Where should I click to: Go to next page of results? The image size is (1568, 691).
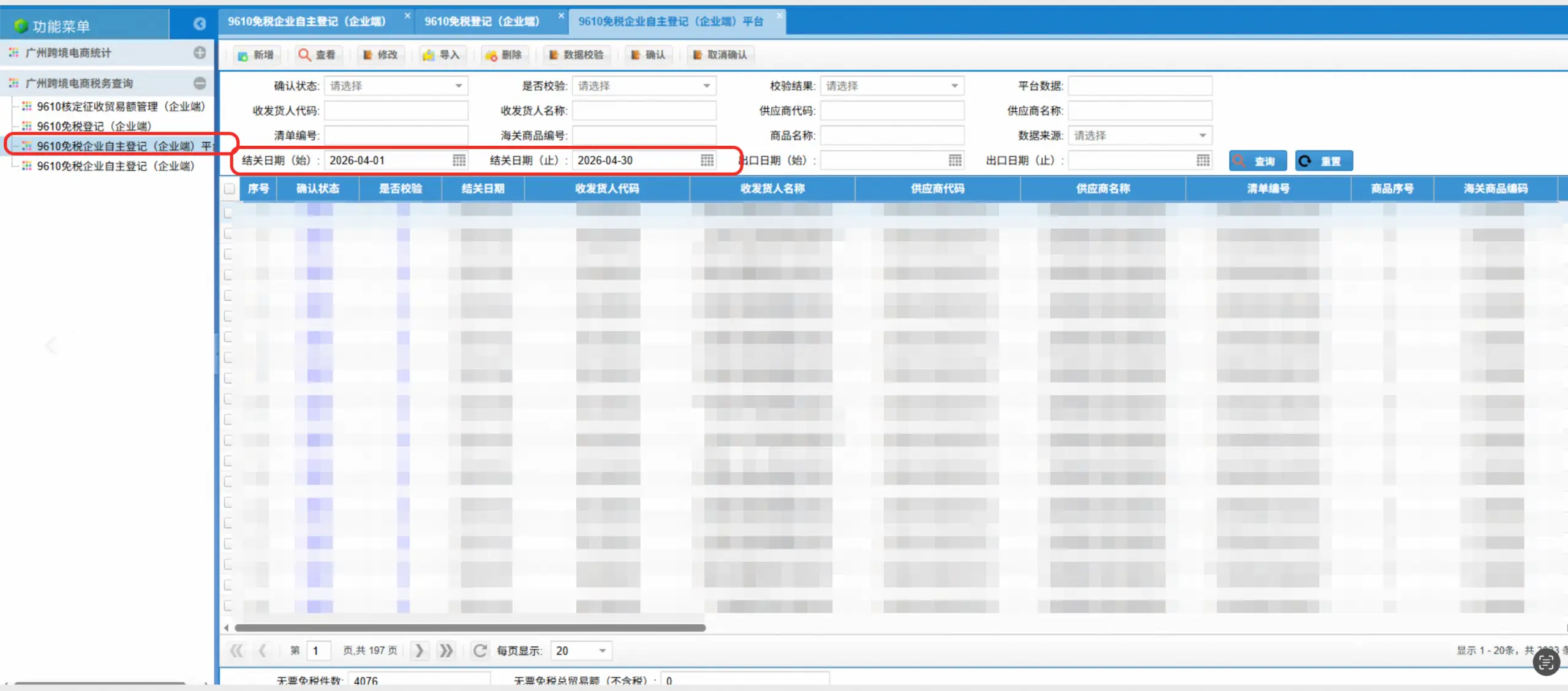pos(419,651)
